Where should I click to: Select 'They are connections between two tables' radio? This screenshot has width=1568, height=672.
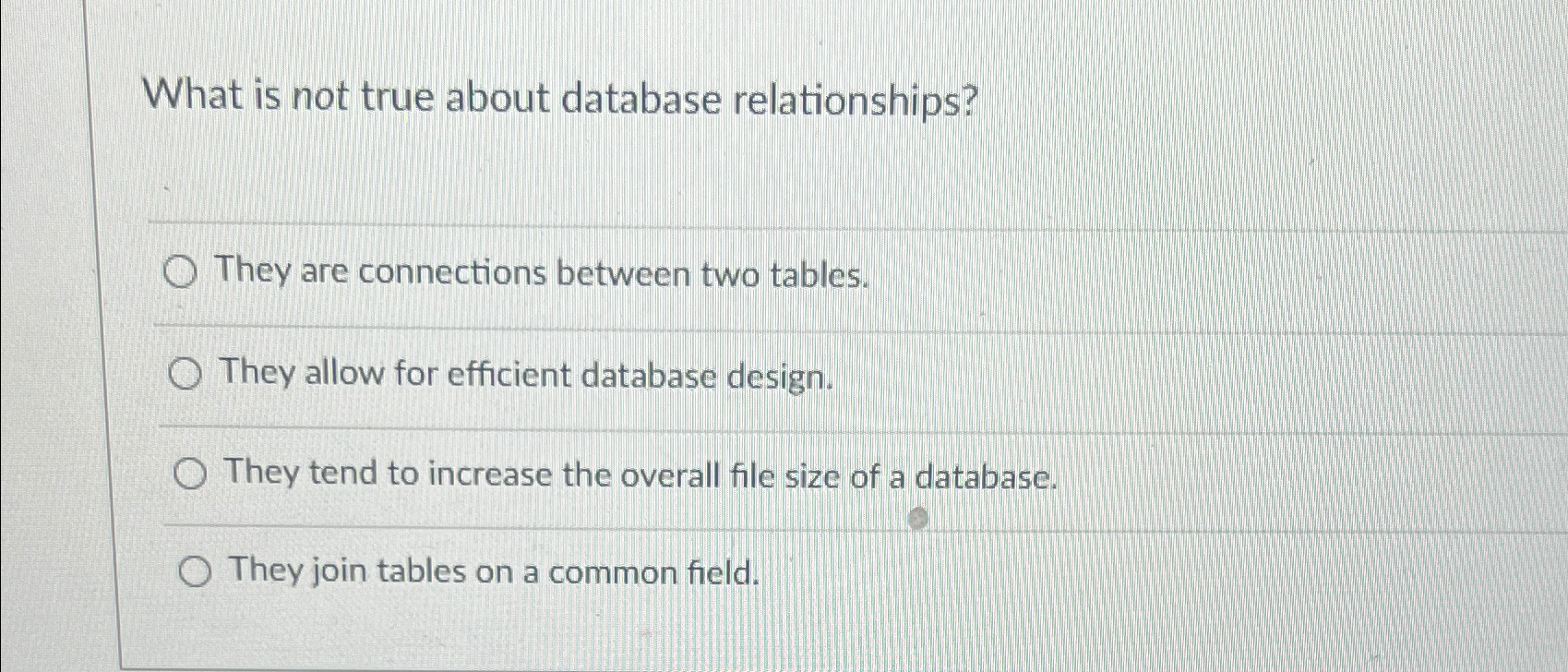pyautogui.click(x=180, y=273)
